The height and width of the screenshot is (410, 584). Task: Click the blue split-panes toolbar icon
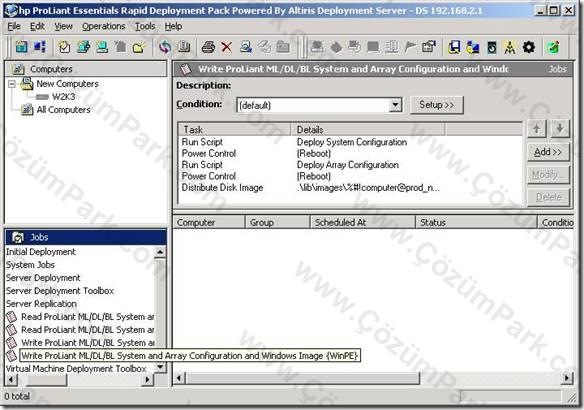tap(40, 47)
